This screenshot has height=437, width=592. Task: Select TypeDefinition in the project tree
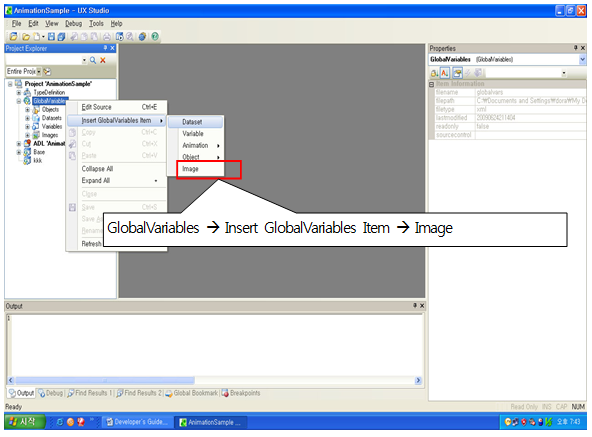coord(49,93)
